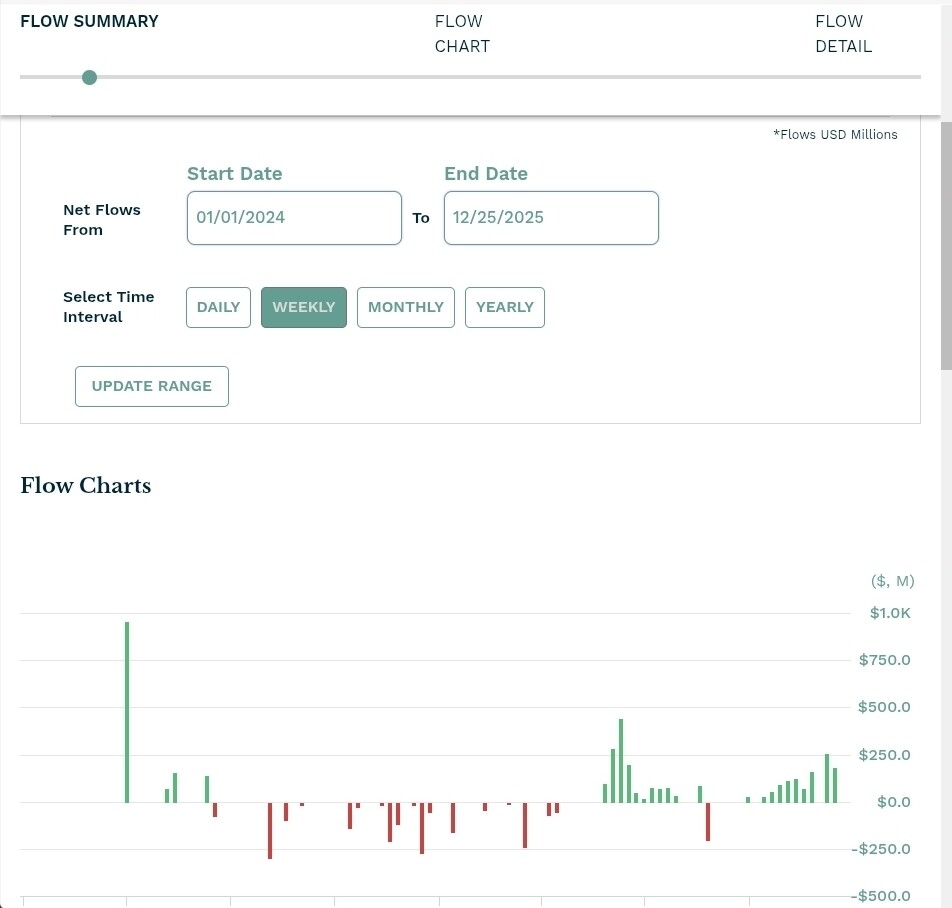Click the tab slider track below Flow Chart
Image resolution: width=952 pixels, height=908 pixels.
point(461,77)
